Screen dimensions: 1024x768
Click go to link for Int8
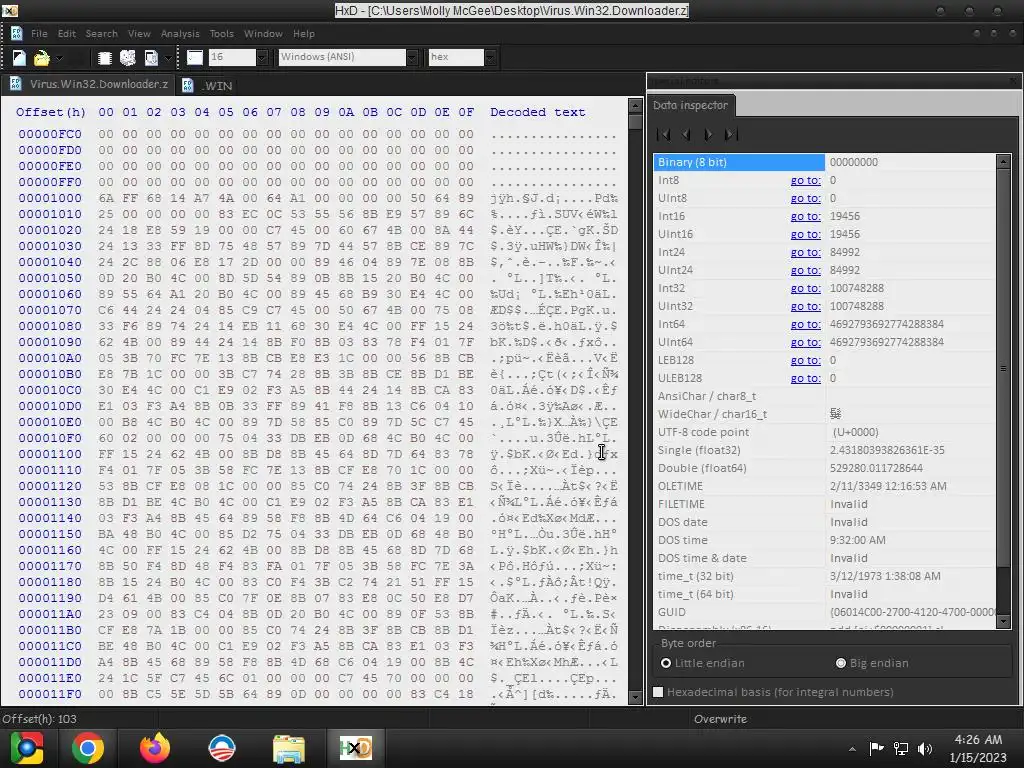coord(805,180)
